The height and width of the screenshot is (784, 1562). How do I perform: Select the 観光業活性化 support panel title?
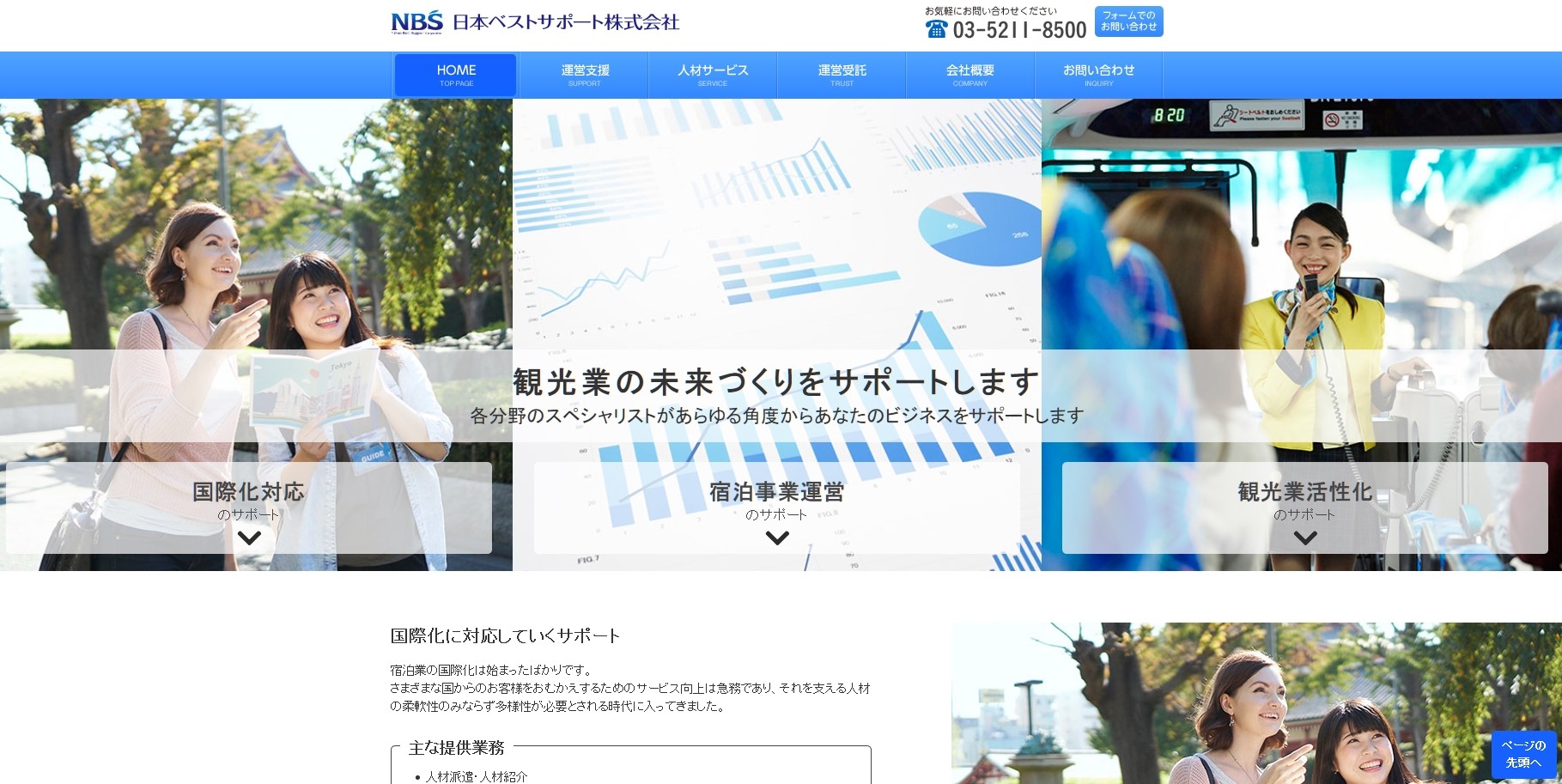click(x=1305, y=492)
